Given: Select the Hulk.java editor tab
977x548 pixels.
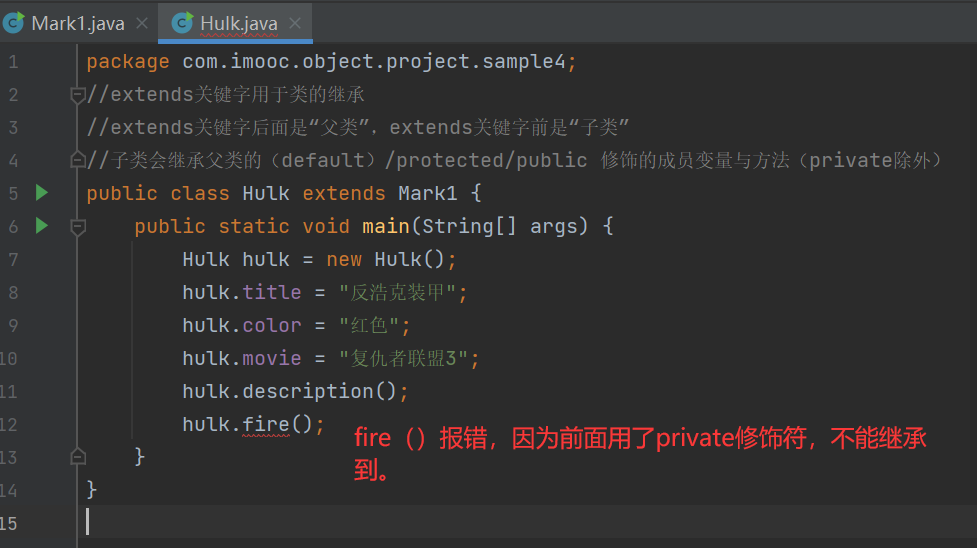Looking at the screenshot, I should click(240, 23).
